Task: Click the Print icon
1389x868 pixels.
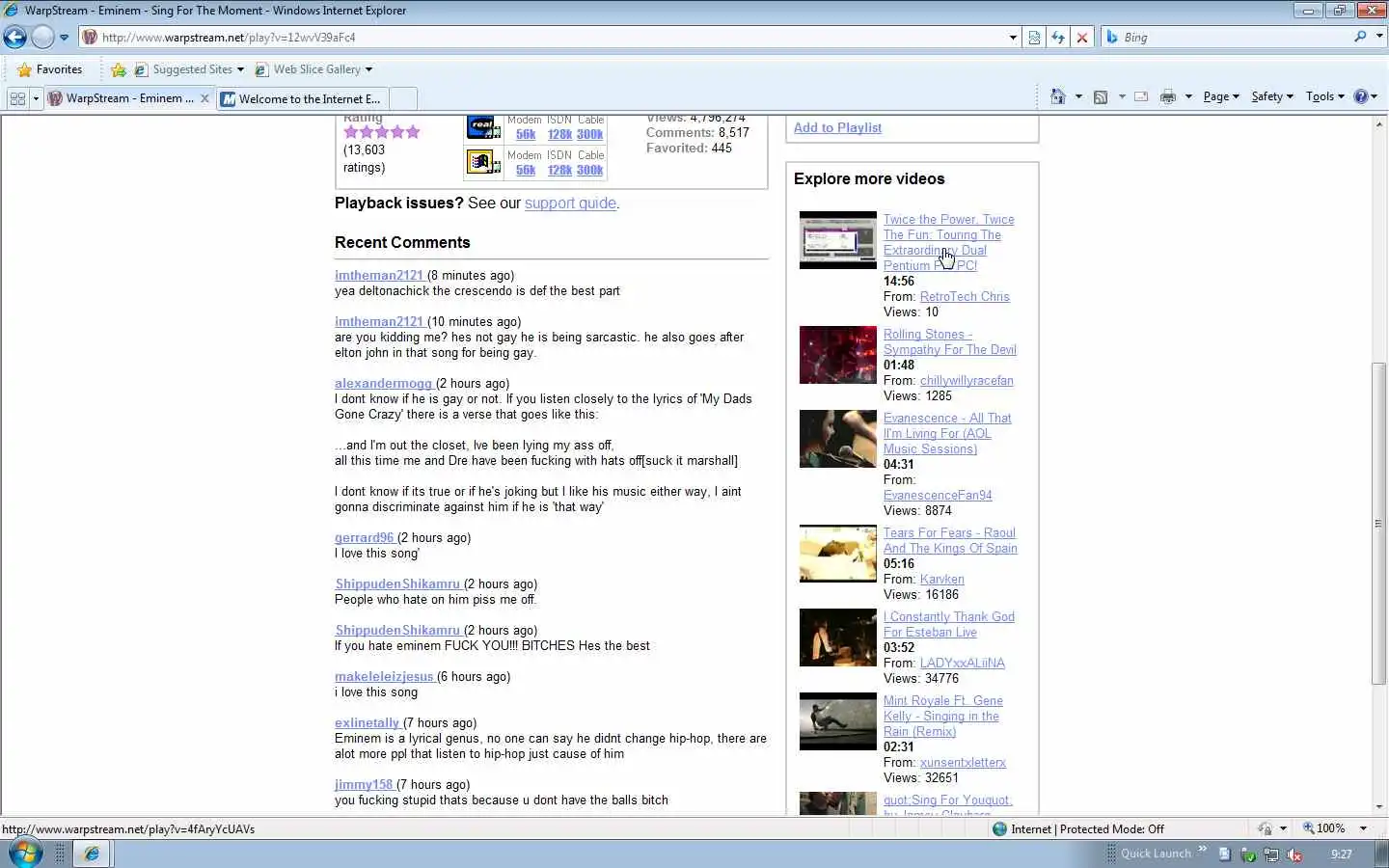Action: pyautogui.click(x=1168, y=96)
